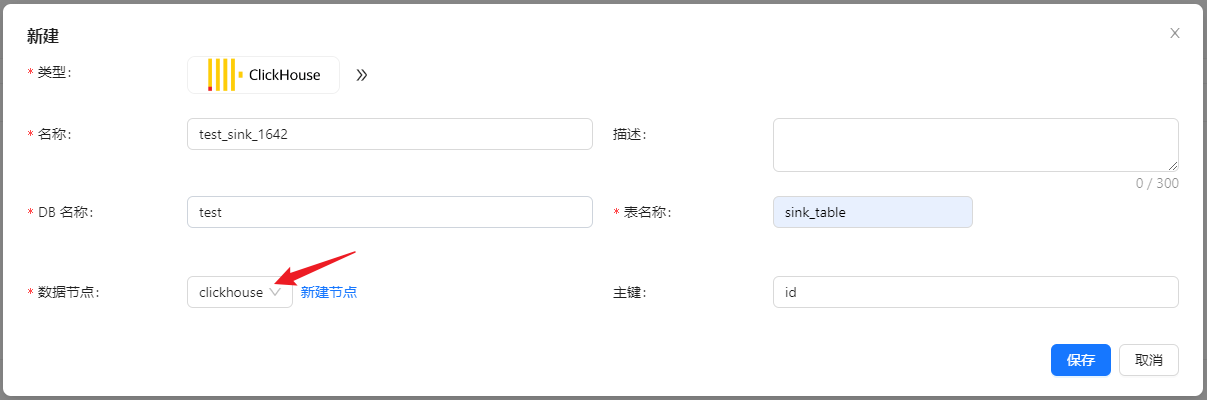Click the 名称 field containing test_sink_1642

point(389,134)
